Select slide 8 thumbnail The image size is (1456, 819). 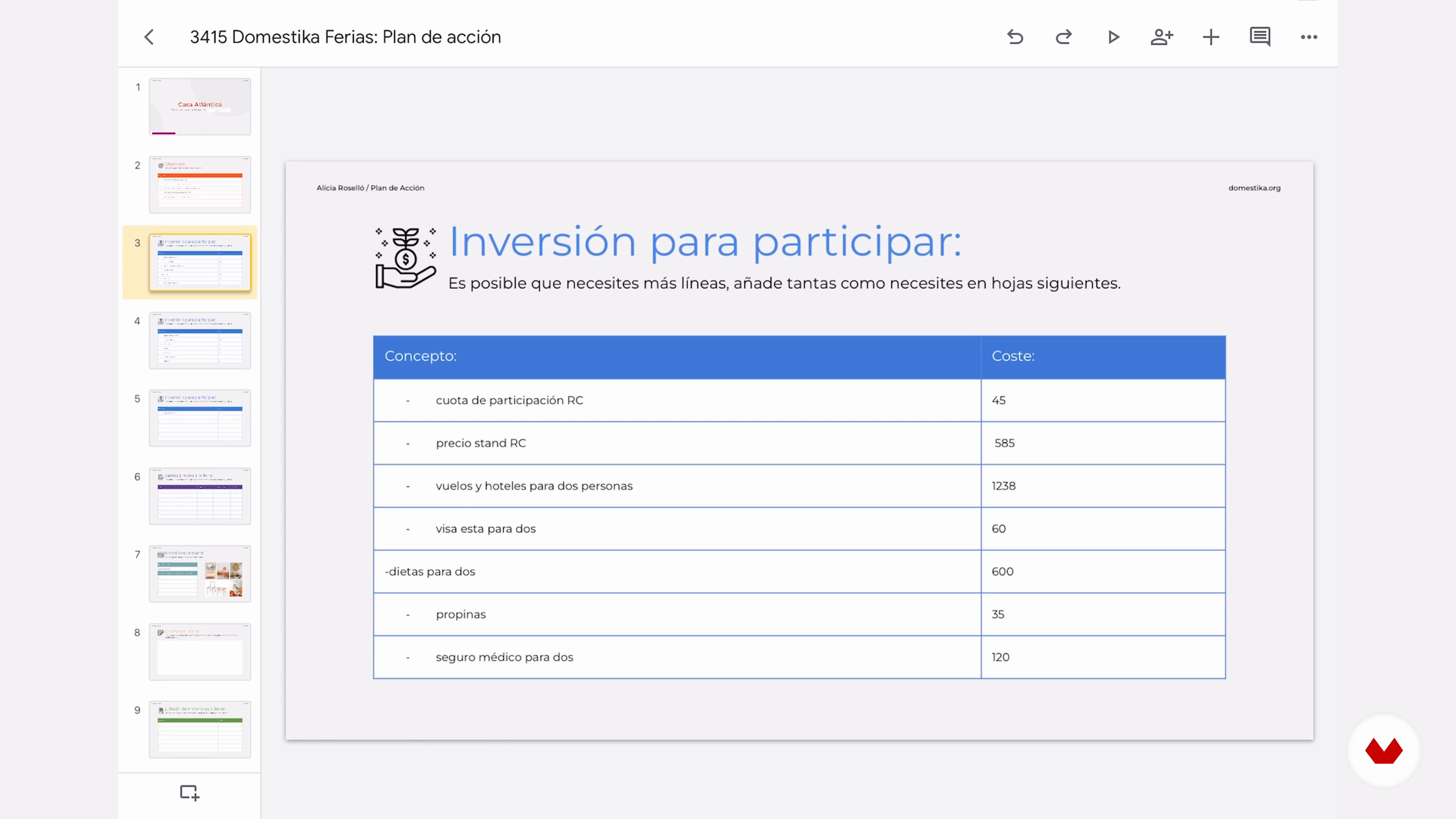(x=200, y=652)
